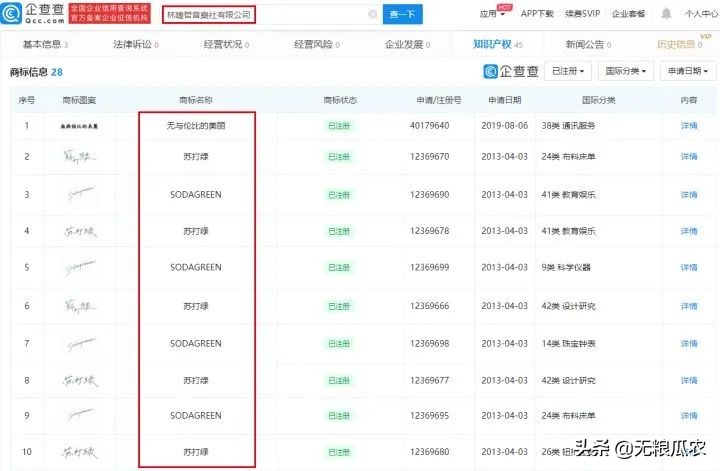This screenshot has height=471, width=720.
Task: Click the 苏打绿 trademark image in row 6
Action: tap(79, 306)
